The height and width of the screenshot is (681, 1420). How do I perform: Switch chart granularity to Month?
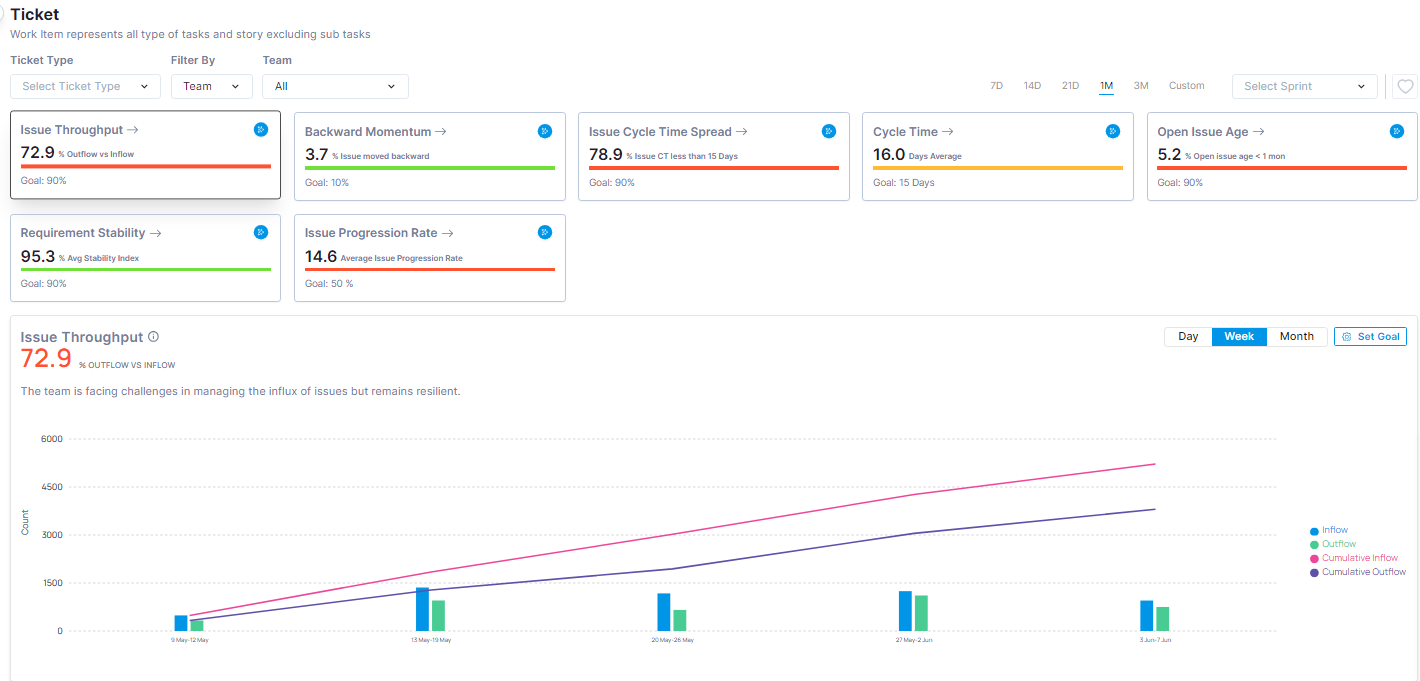pos(1296,337)
